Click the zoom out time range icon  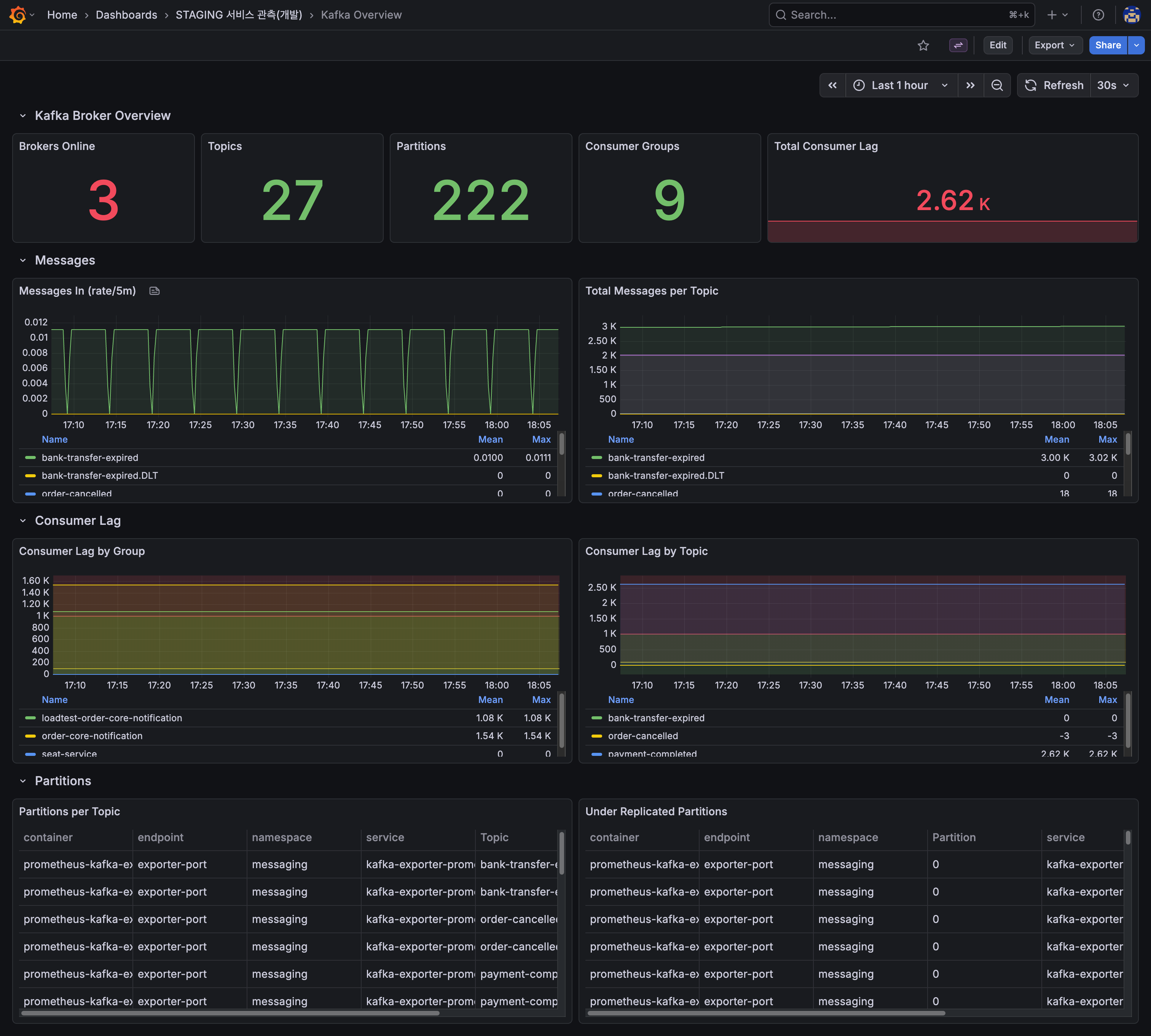click(x=997, y=85)
